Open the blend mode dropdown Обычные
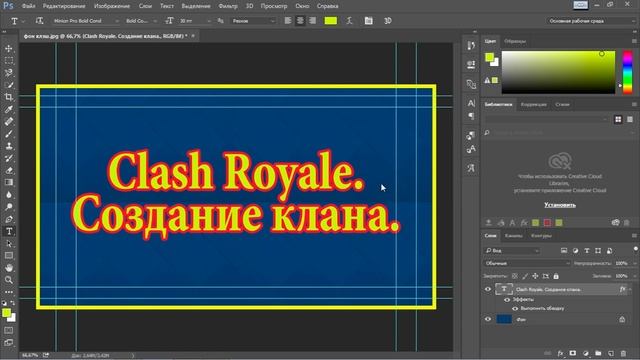The height and width of the screenshot is (360, 640). [x=527, y=264]
